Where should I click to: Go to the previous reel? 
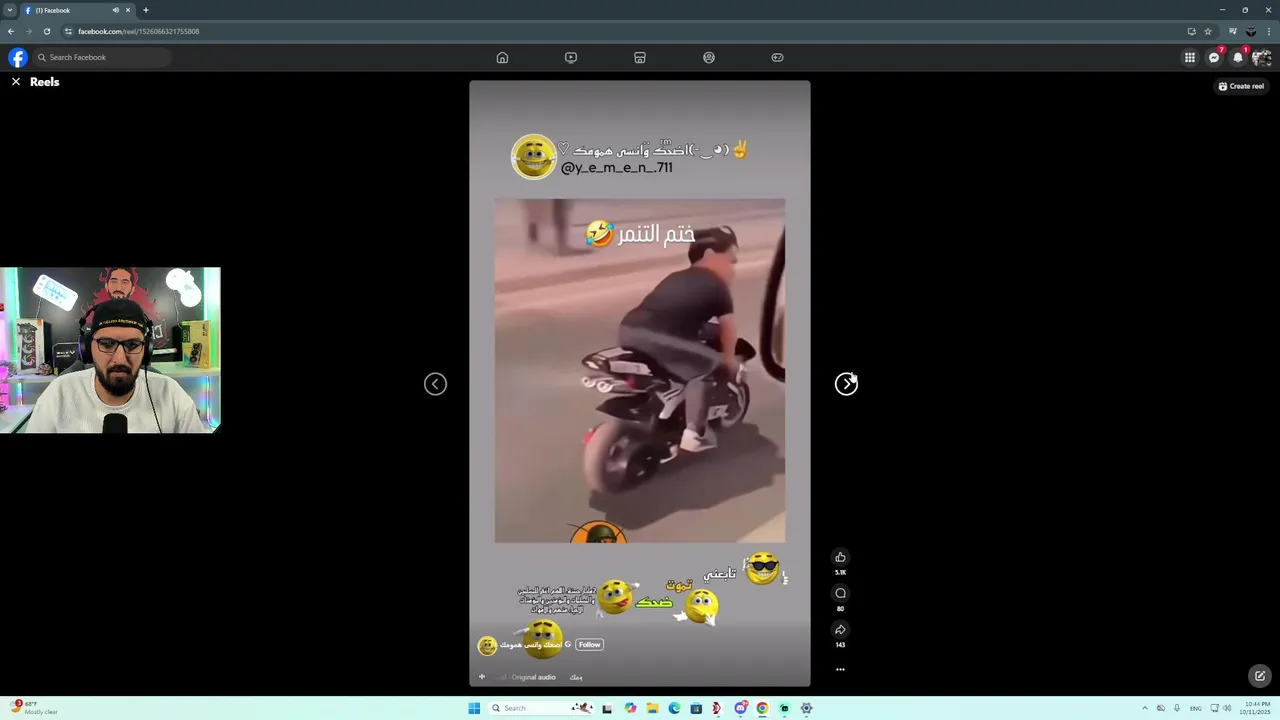tap(435, 384)
